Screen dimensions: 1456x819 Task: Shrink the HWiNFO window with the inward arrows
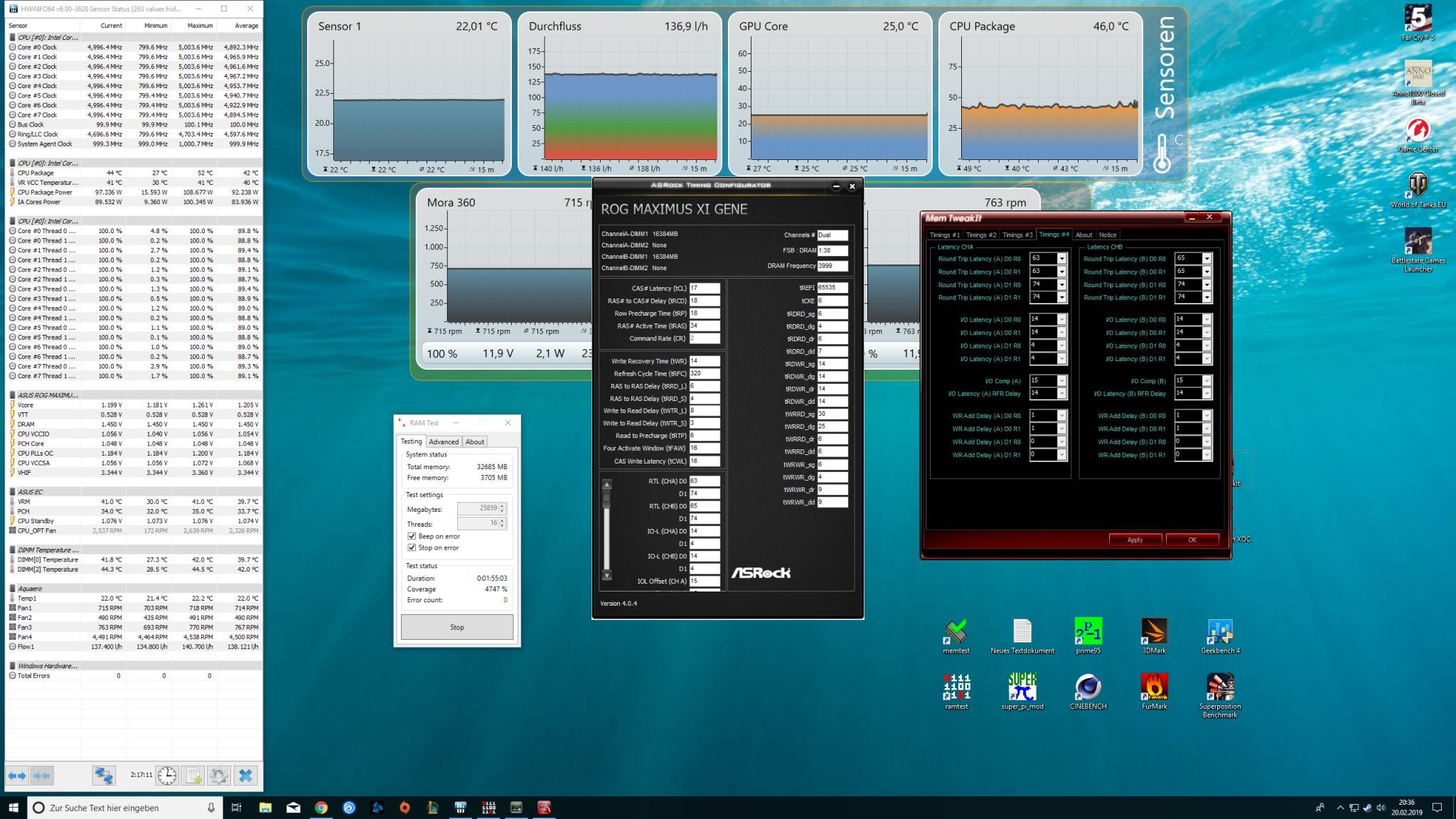pyautogui.click(x=42, y=776)
